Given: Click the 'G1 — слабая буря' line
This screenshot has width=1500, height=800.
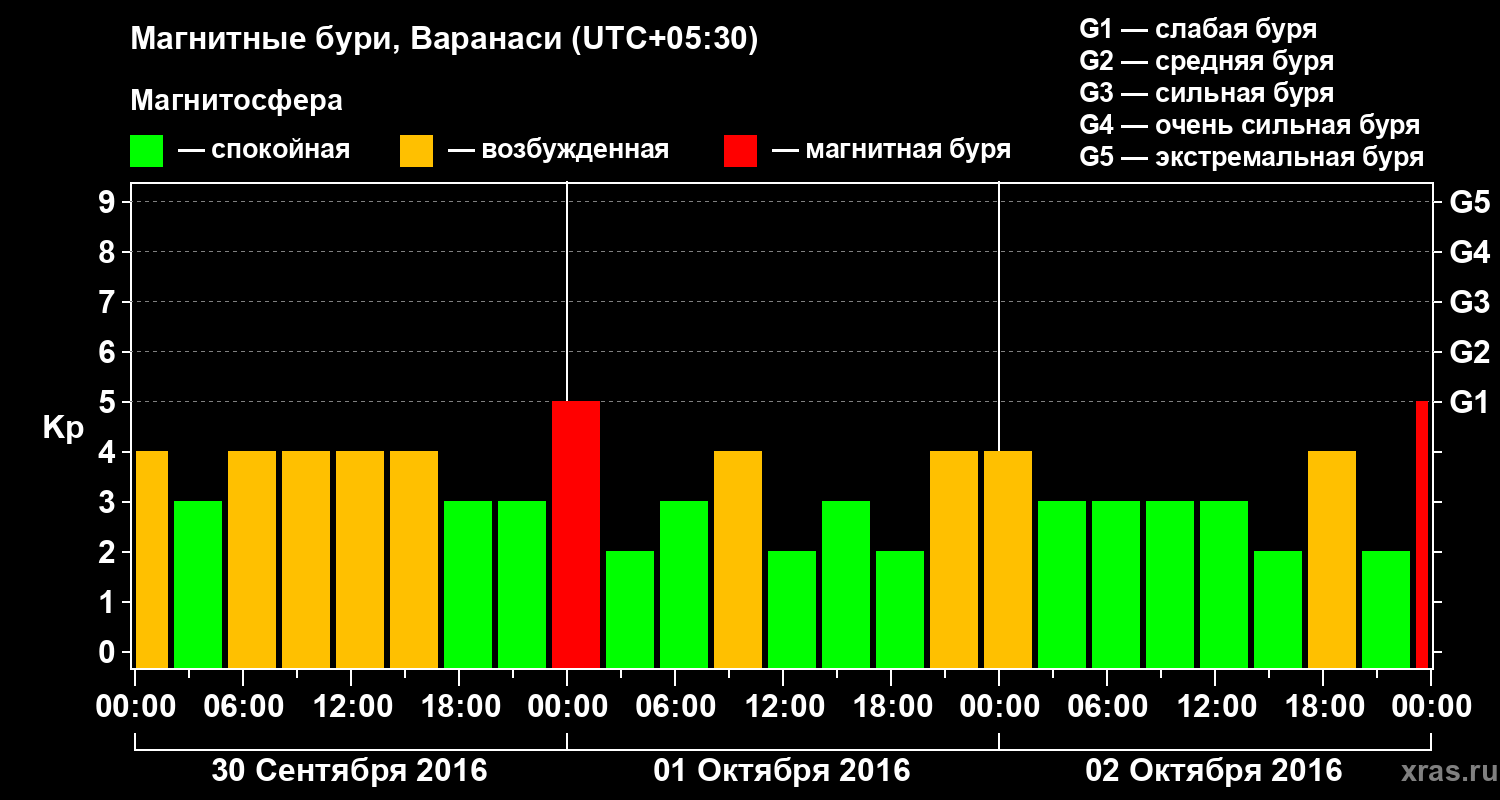Looking at the screenshot, I should 1198,29.
